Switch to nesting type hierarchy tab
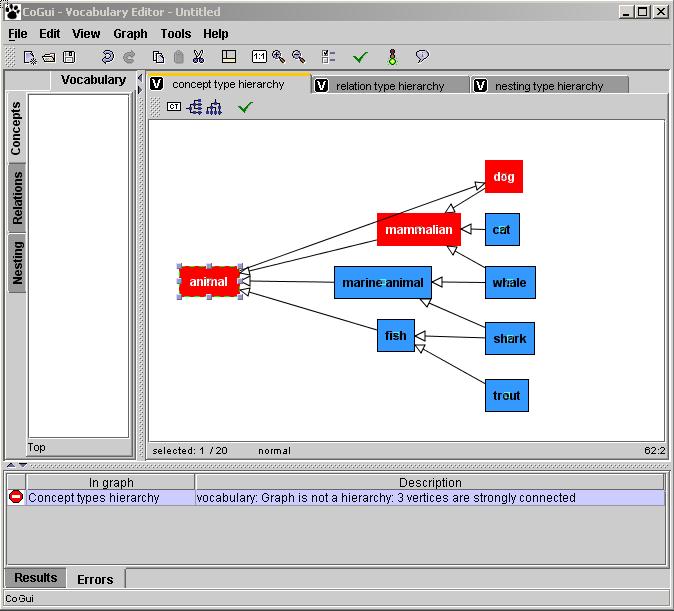This screenshot has width=674, height=611. pyautogui.click(x=550, y=86)
